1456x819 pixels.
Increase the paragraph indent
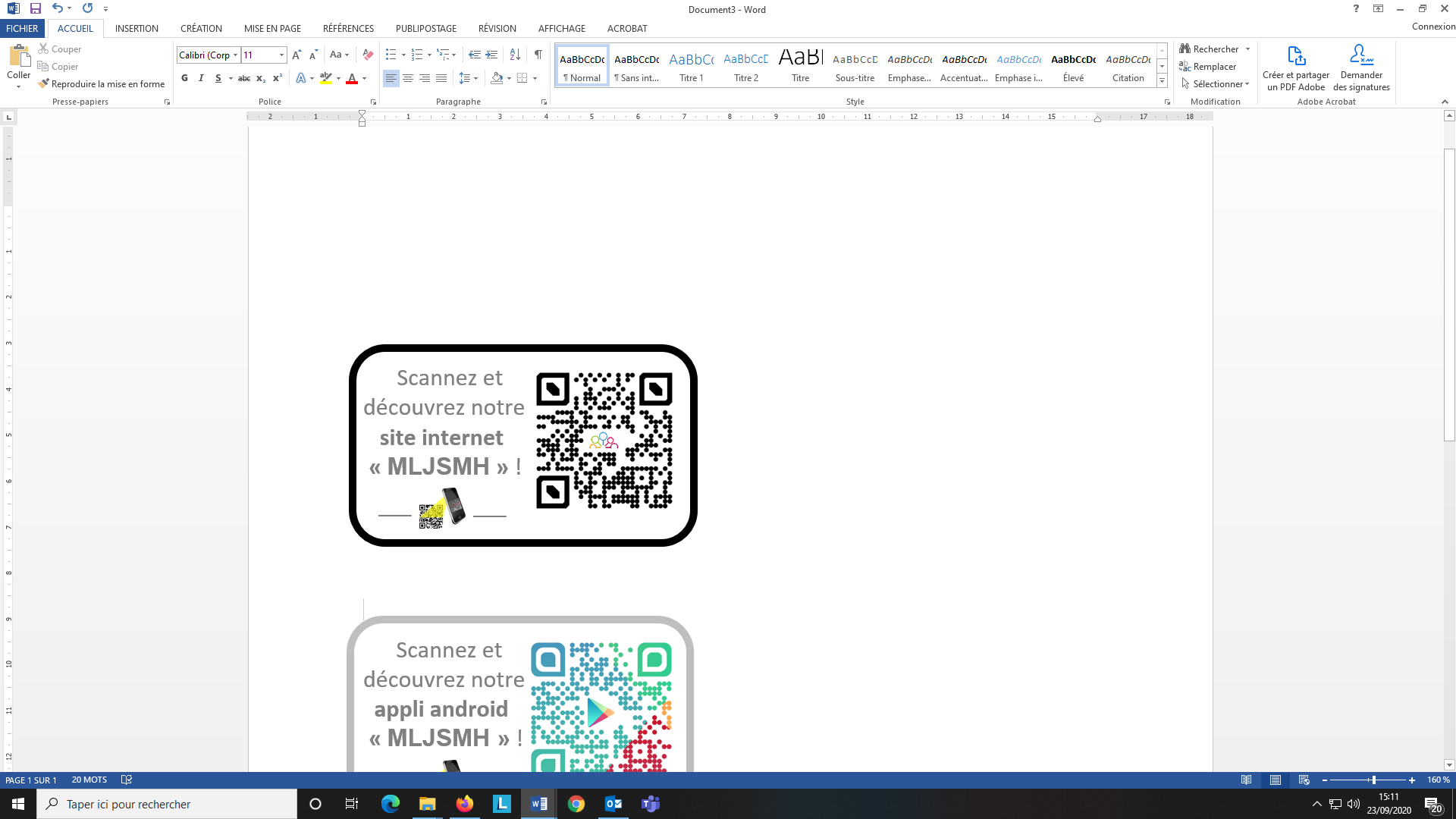(x=491, y=55)
